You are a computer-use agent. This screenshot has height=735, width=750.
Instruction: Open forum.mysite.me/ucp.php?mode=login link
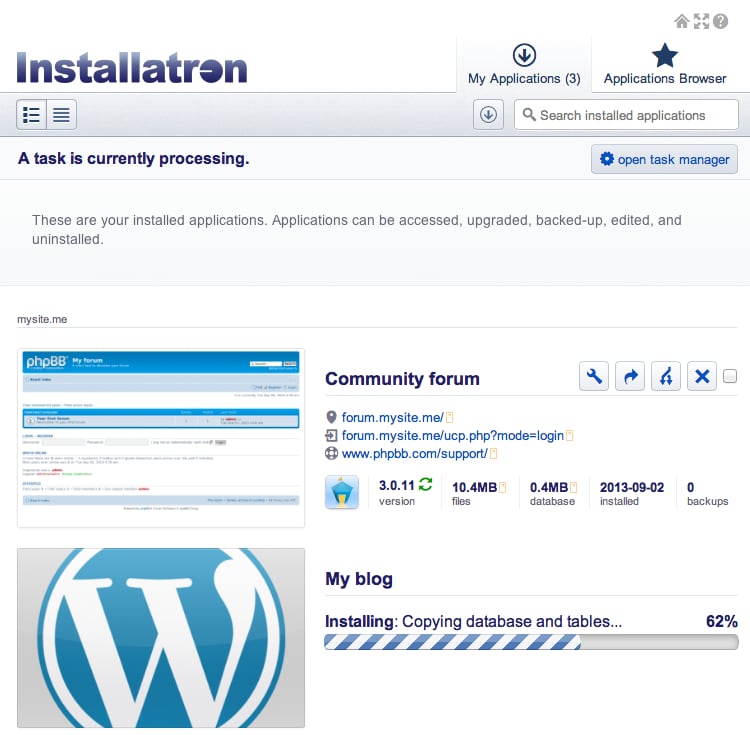tap(452, 436)
